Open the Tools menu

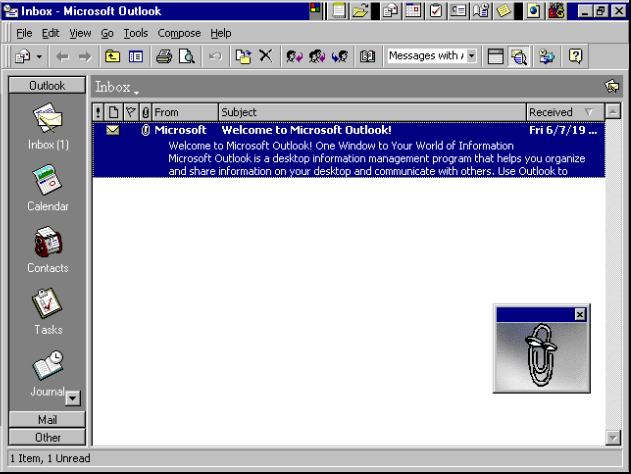point(136,33)
